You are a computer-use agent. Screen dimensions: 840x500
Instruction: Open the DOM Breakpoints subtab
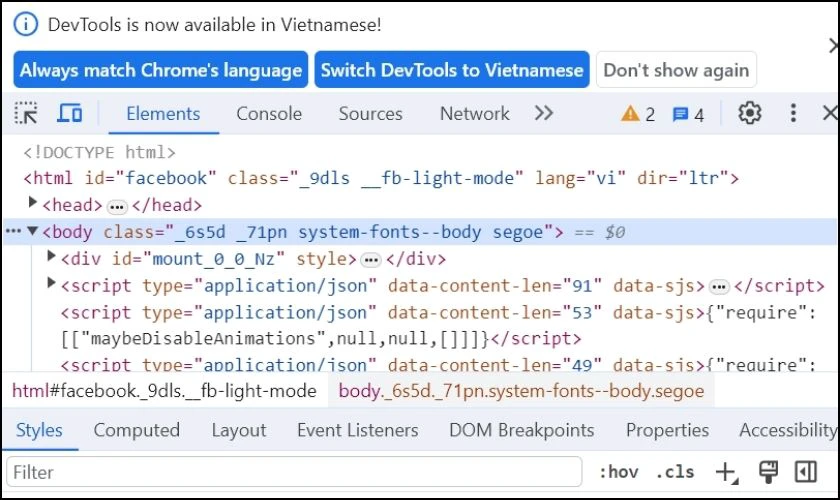click(x=522, y=430)
